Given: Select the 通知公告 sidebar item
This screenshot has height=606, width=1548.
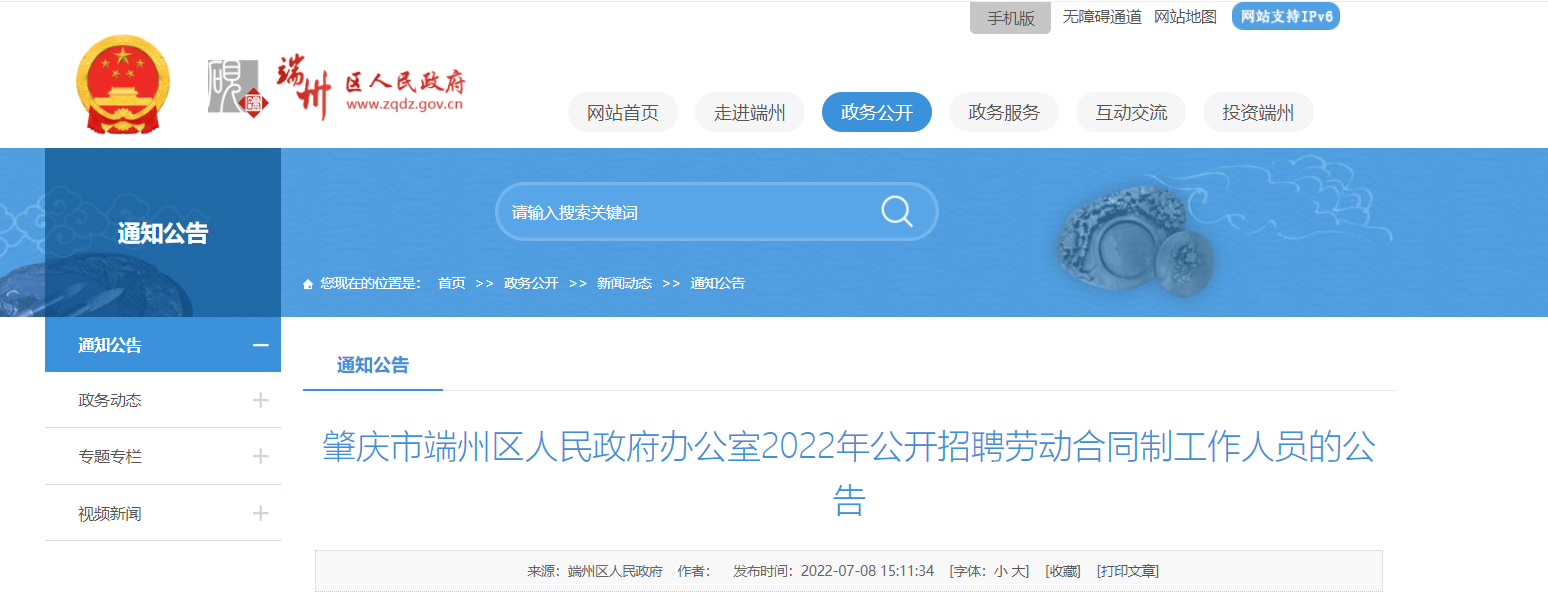Looking at the screenshot, I should 163,345.
